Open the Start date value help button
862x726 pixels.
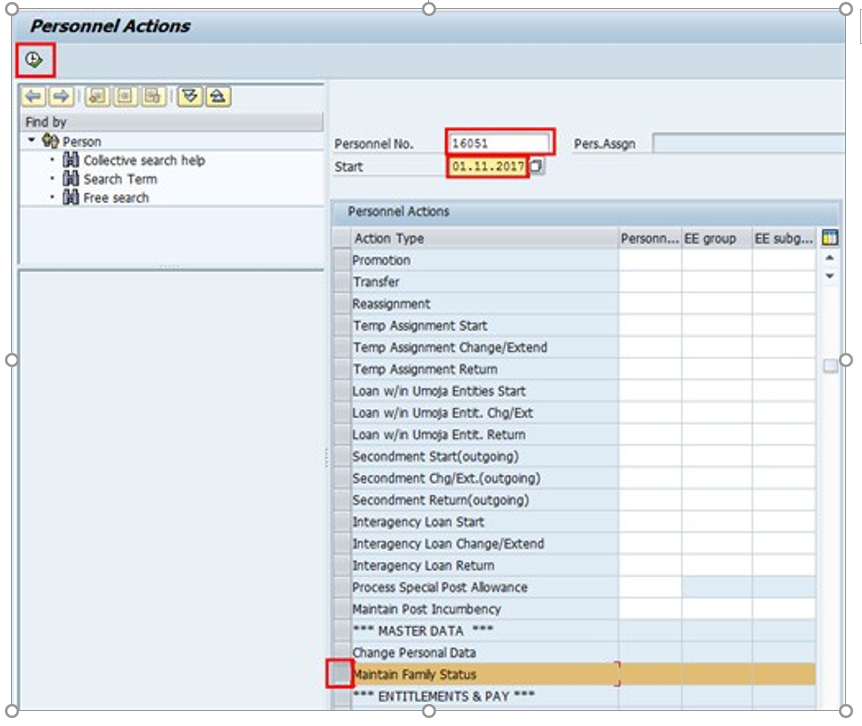(x=537, y=166)
